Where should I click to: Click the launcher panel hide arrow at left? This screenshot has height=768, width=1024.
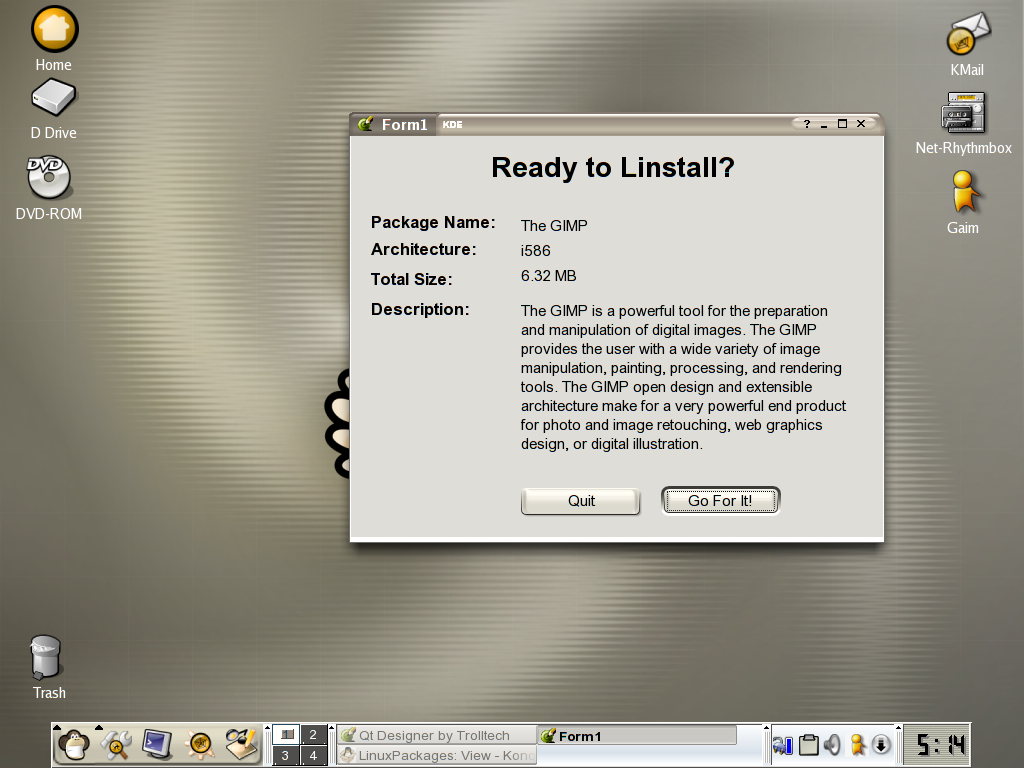click(56, 727)
